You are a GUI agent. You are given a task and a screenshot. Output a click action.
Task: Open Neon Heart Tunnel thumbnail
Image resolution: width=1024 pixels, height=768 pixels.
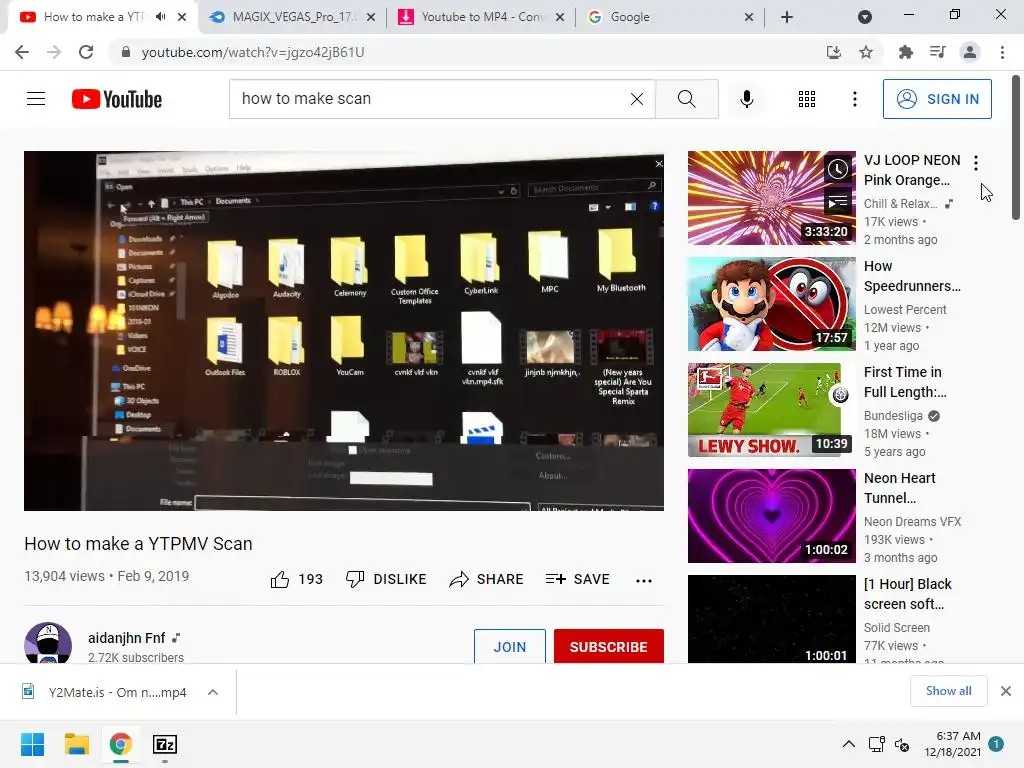pyautogui.click(x=771, y=515)
